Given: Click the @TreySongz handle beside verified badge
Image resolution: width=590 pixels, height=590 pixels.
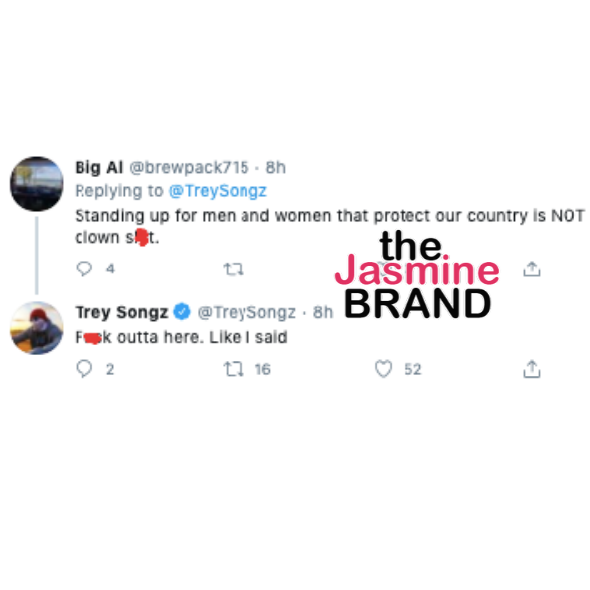Looking at the screenshot, I should point(246,313).
